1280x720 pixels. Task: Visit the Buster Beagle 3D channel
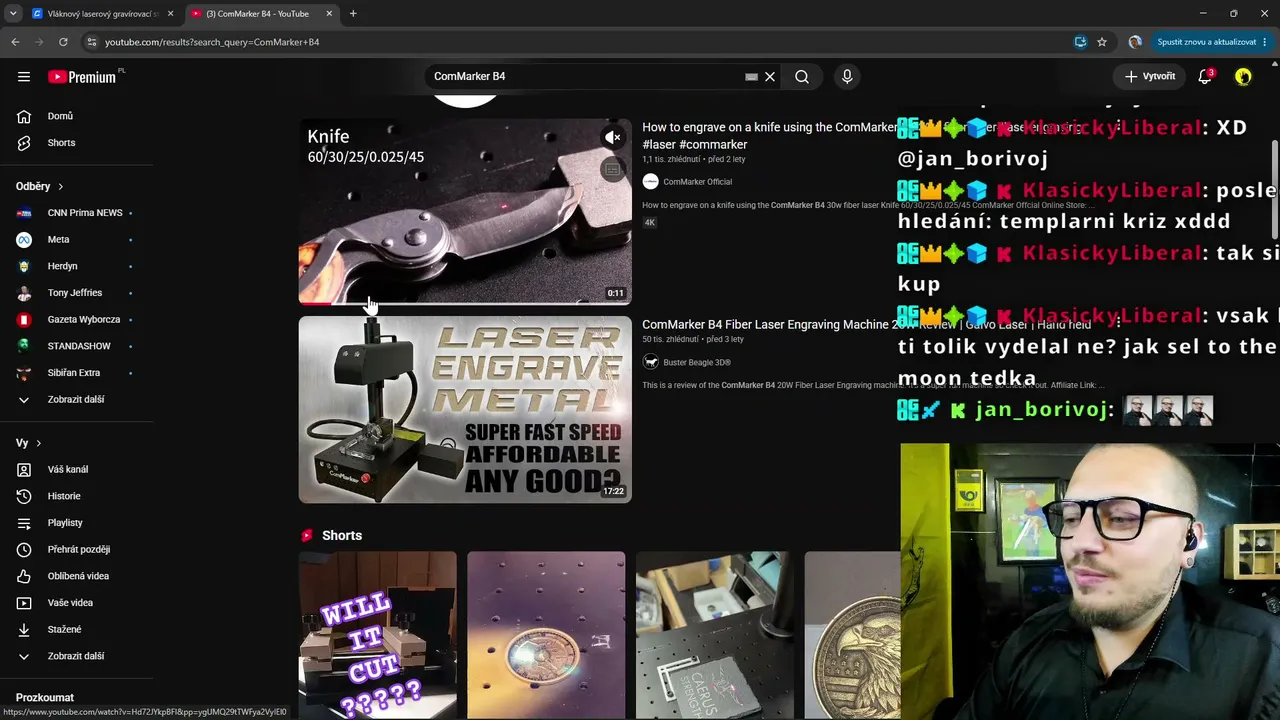click(x=697, y=363)
